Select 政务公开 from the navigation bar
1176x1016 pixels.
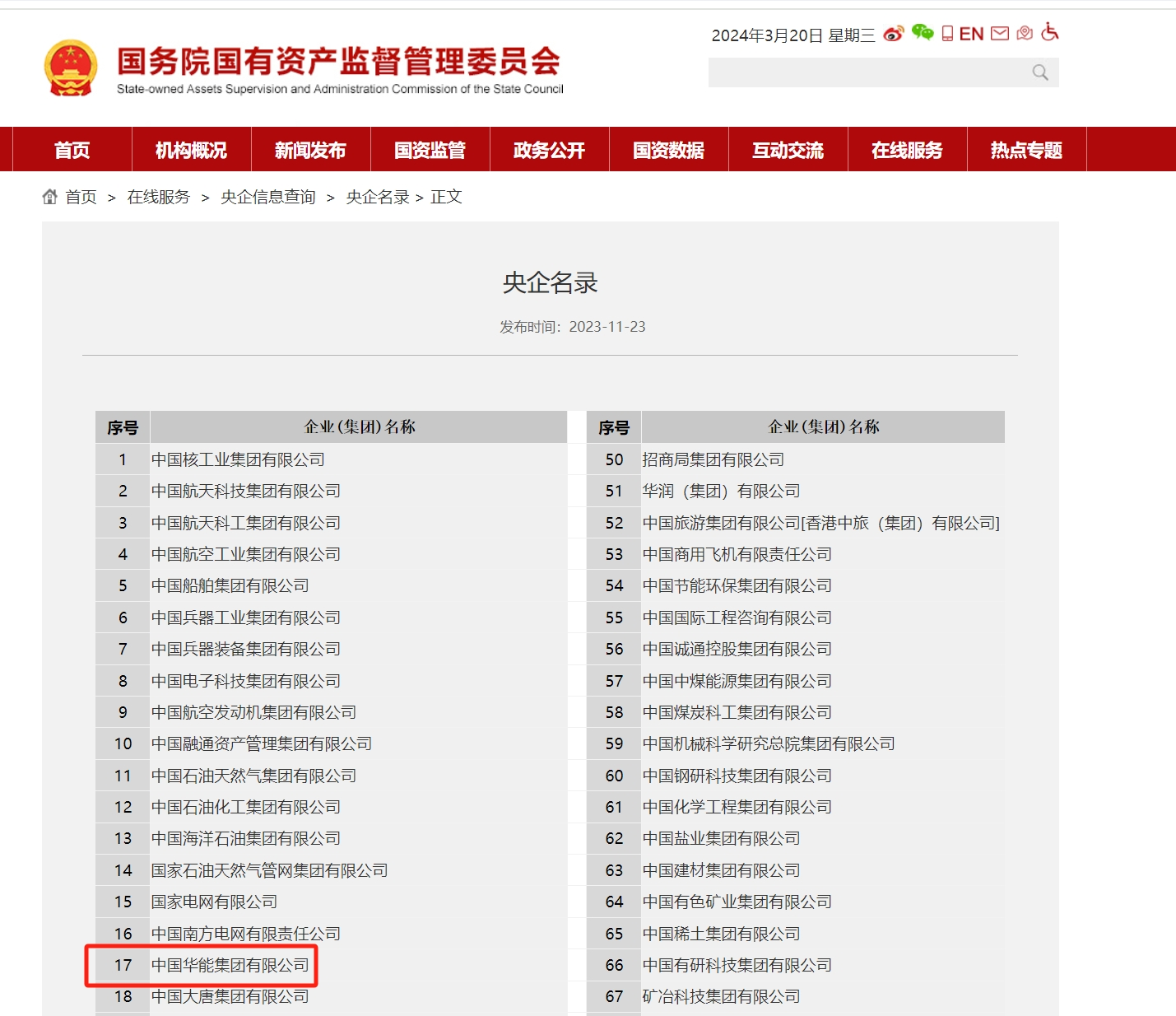pyautogui.click(x=549, y=149)
